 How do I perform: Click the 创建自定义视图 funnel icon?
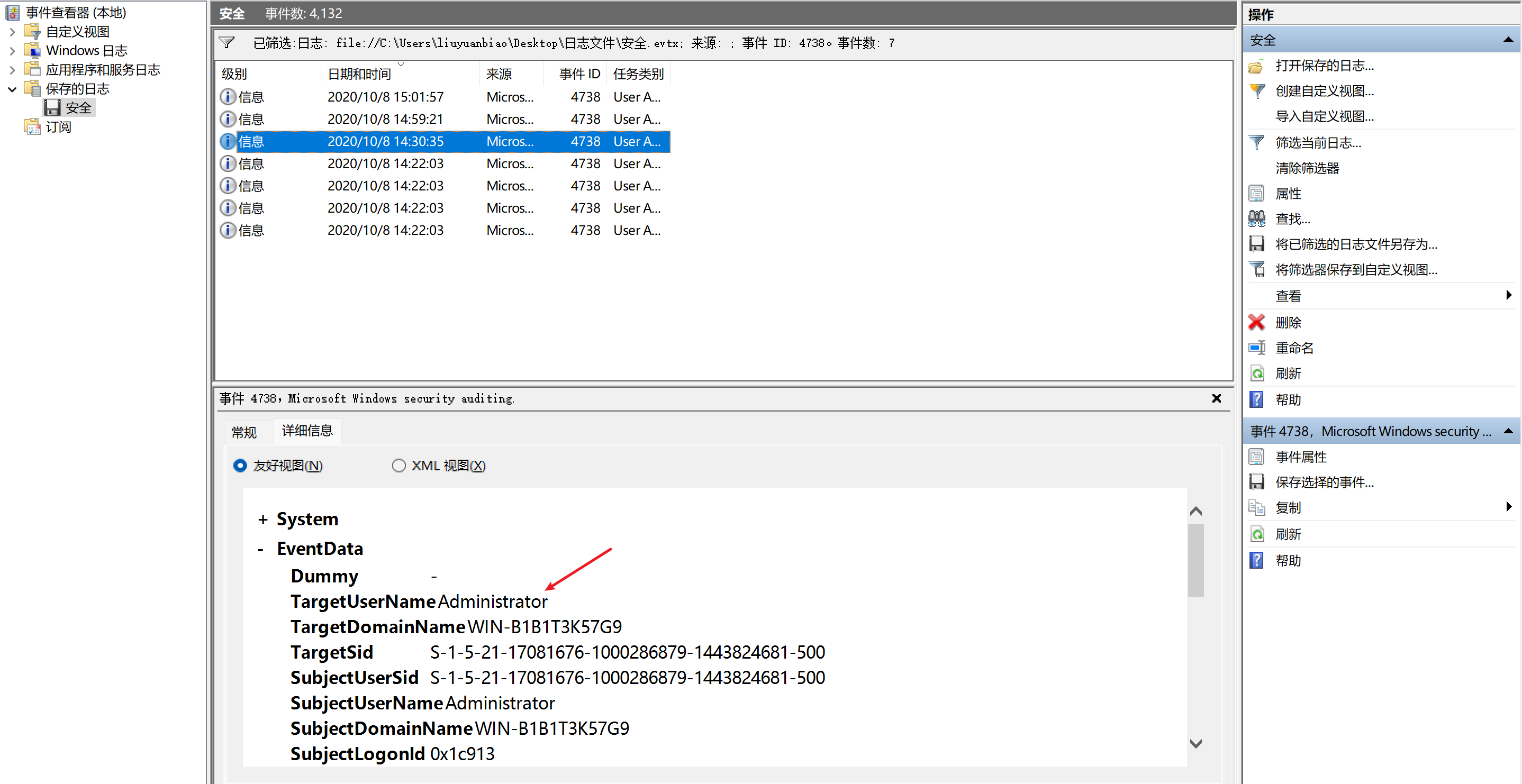tap(1257, 91)
